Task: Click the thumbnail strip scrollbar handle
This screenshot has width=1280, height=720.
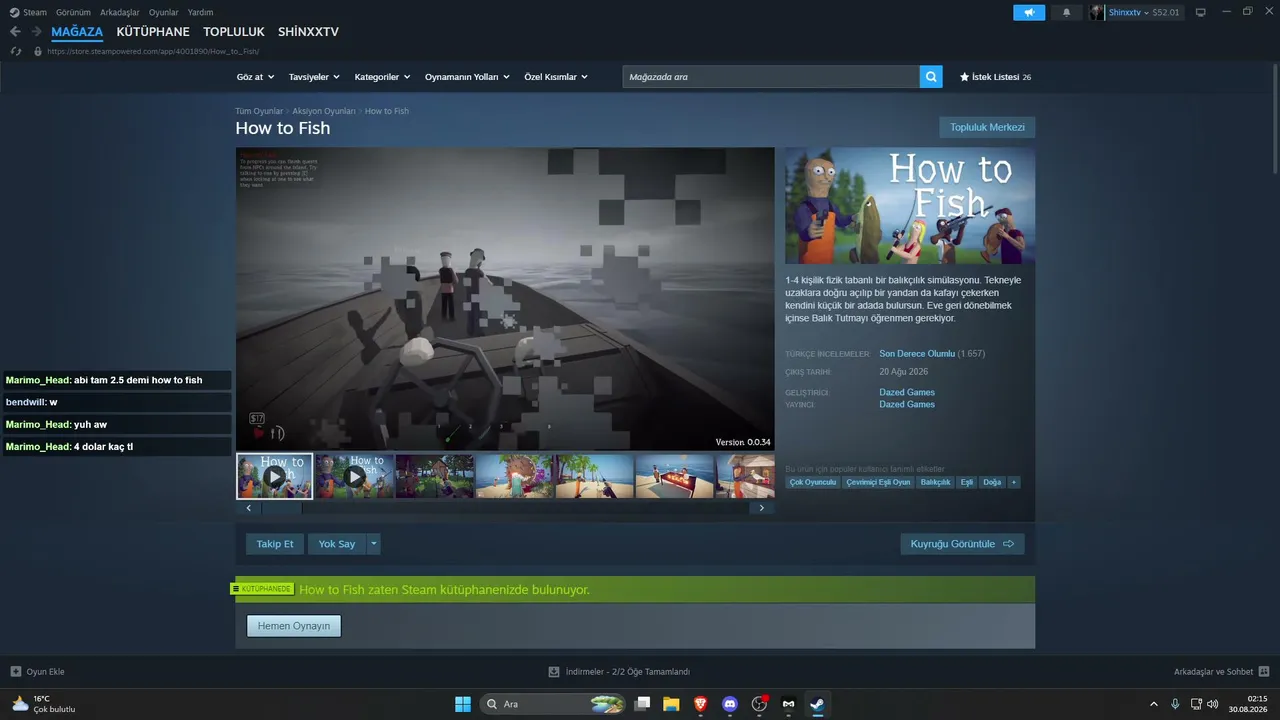Action: [281, 508]
